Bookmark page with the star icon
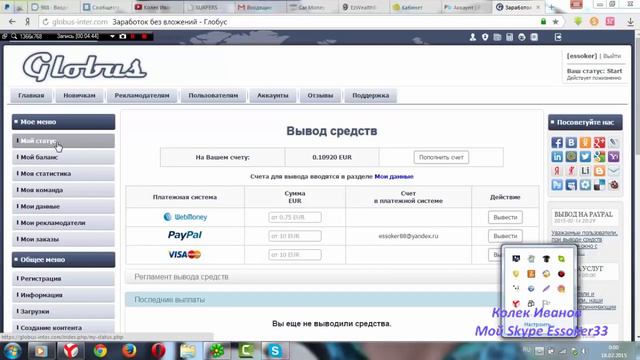This screenshot has width=640, height=360. (556, 22)
